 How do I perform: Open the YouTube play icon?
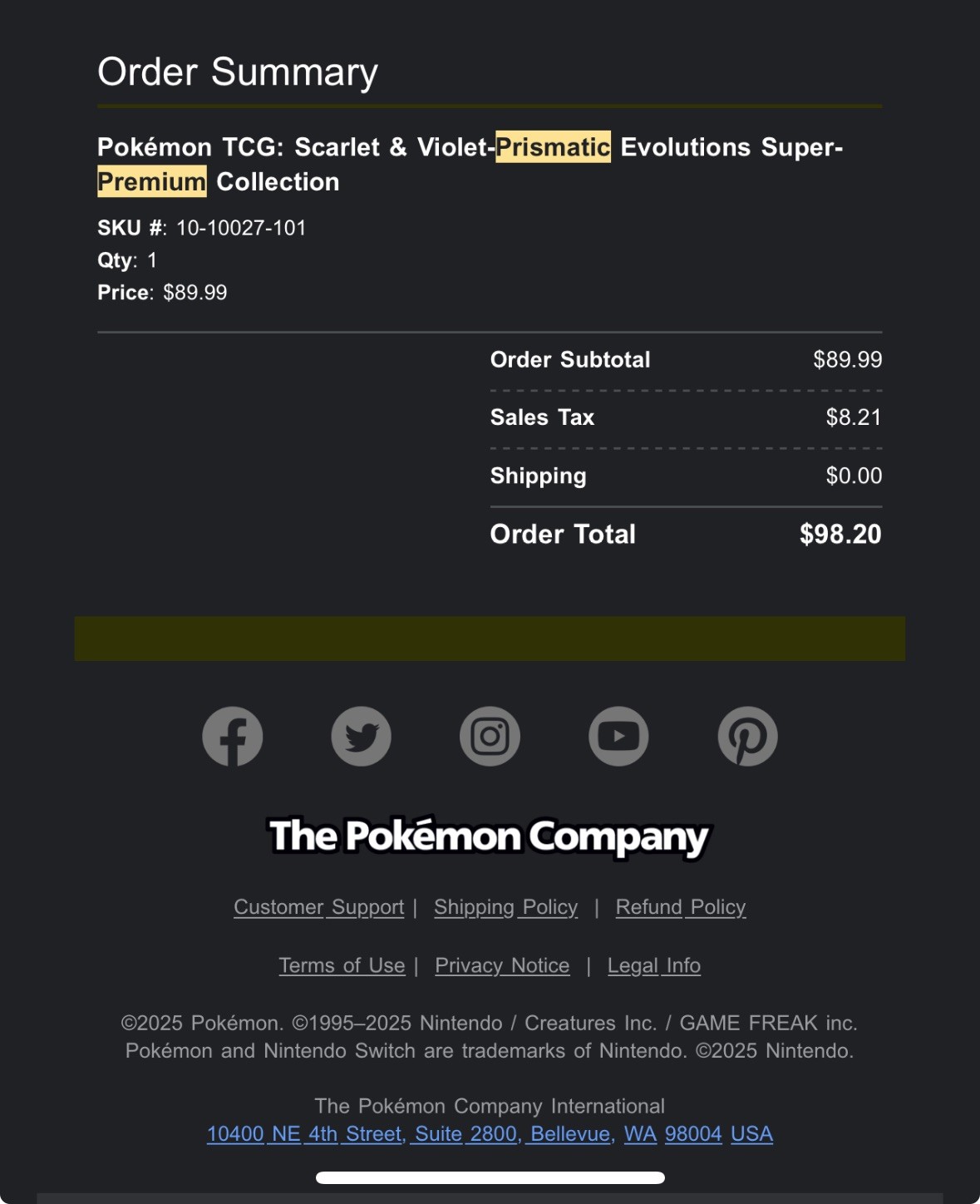619,737
